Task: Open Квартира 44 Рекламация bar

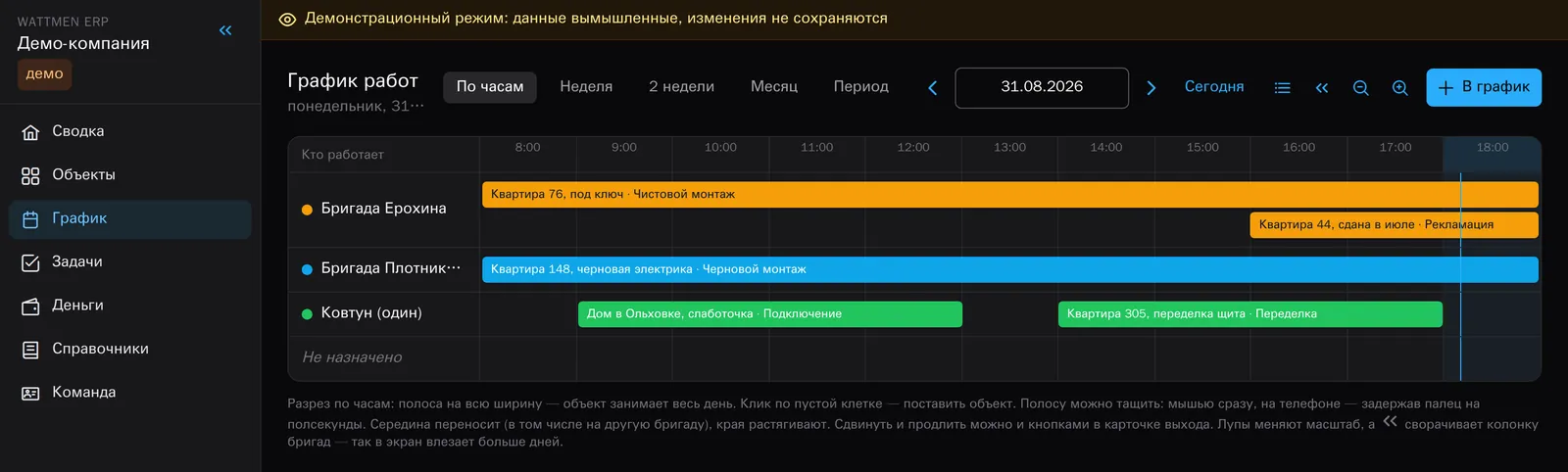Action: [x=1394, y=224]
